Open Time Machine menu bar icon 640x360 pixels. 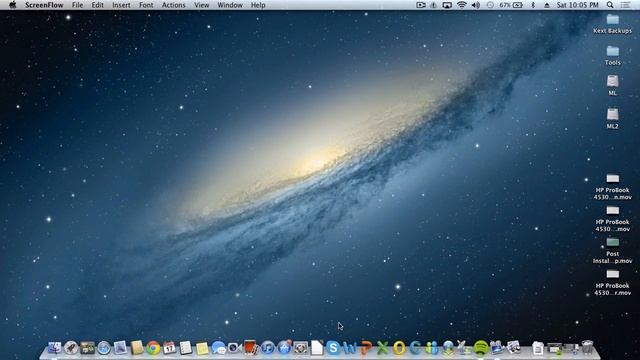coord(490,5)
